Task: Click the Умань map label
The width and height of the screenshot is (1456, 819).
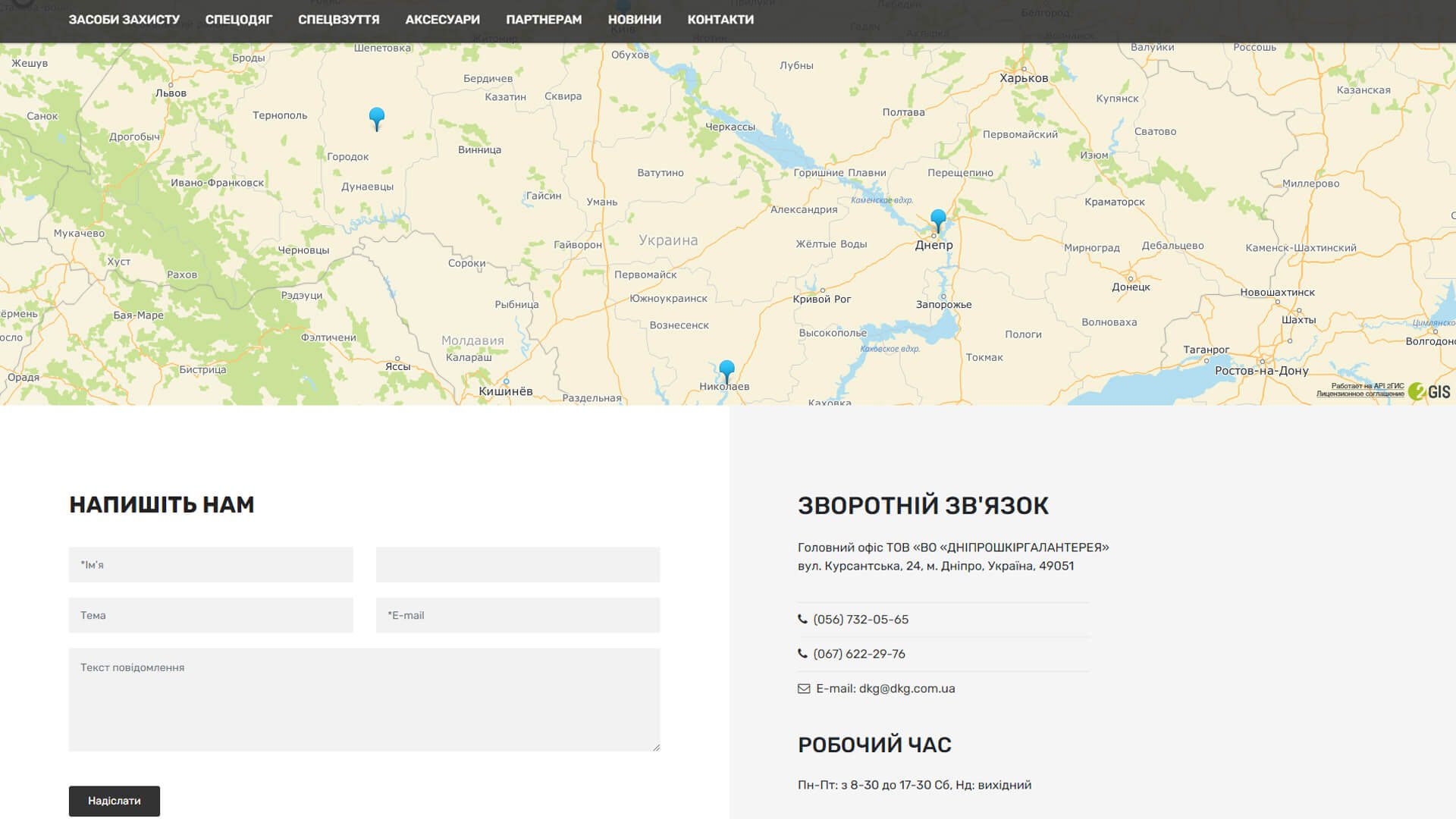Action: coord(602,202)
